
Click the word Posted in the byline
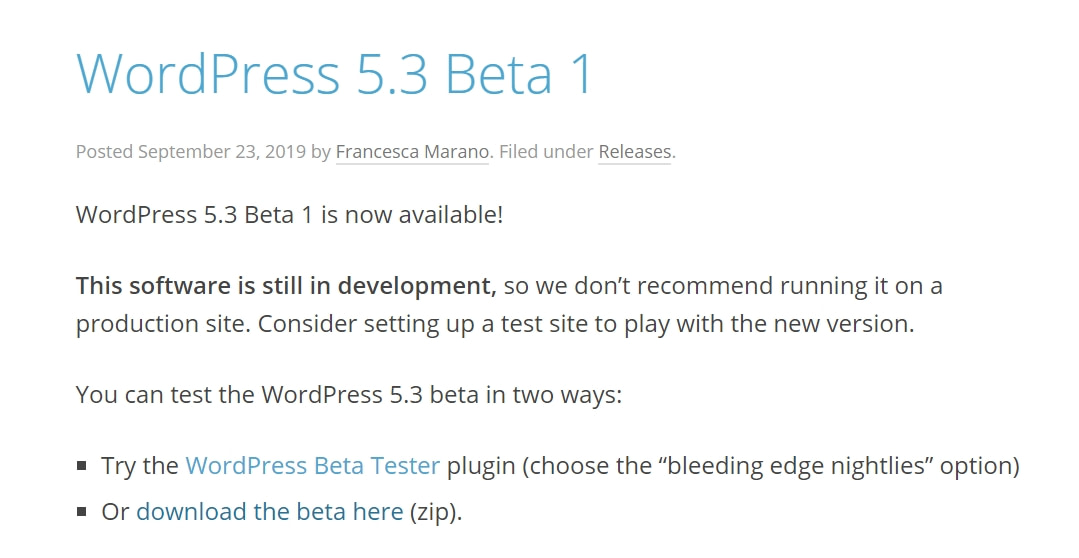[104, 151]
